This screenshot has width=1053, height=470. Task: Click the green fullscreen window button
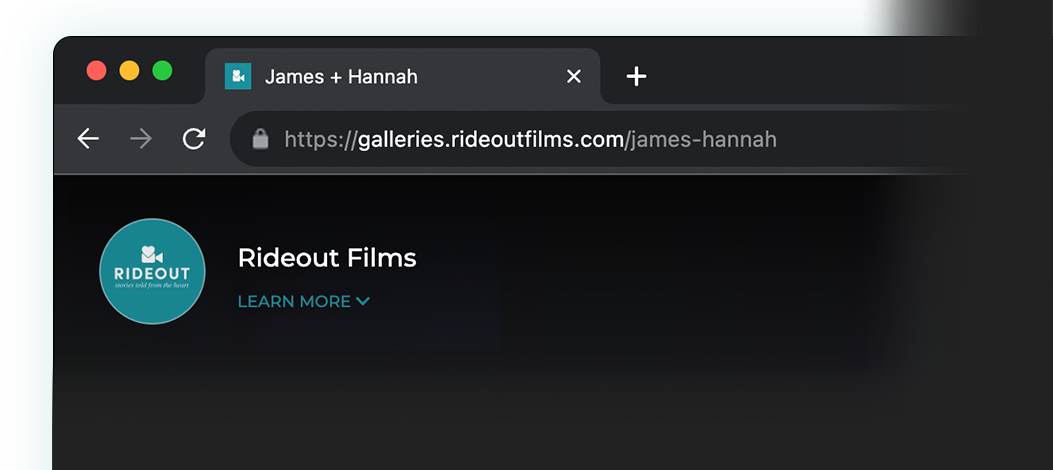(x=163, y=70)
